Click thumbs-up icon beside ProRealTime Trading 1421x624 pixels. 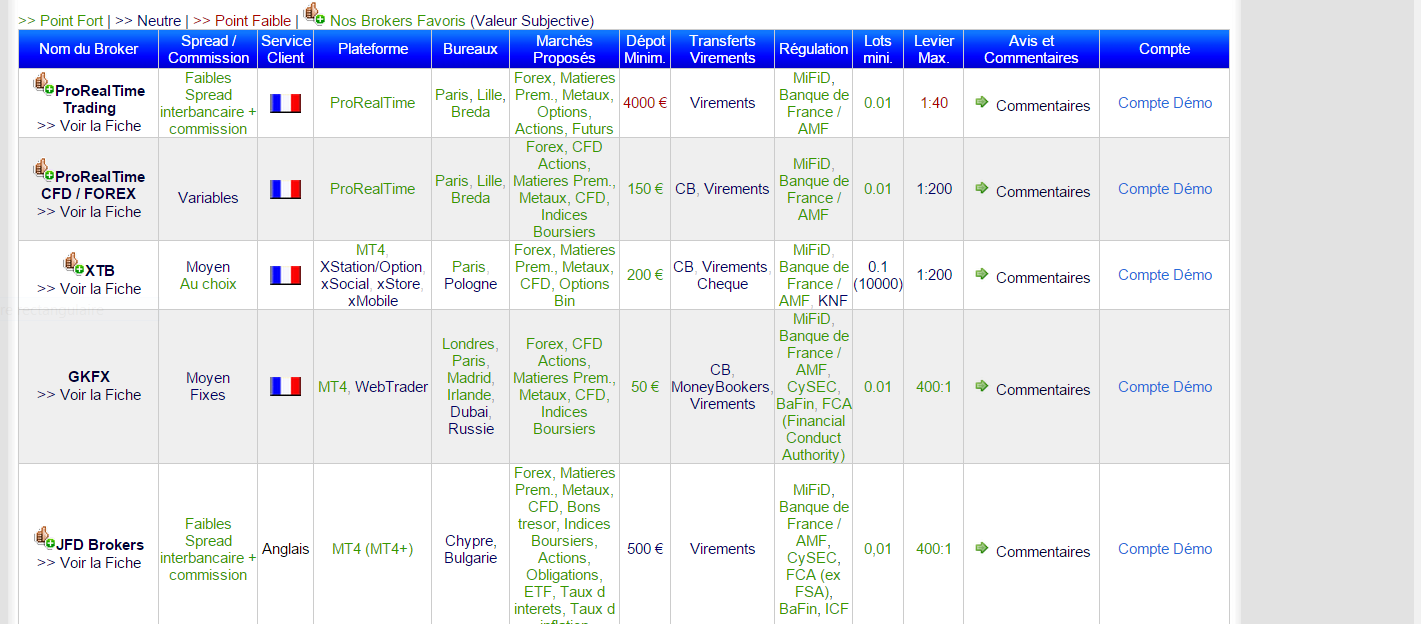43,83
